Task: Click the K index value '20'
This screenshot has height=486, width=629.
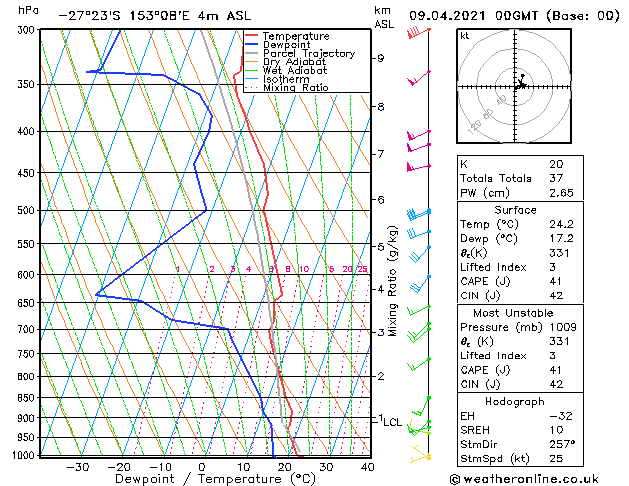Action: pos(556,164)
